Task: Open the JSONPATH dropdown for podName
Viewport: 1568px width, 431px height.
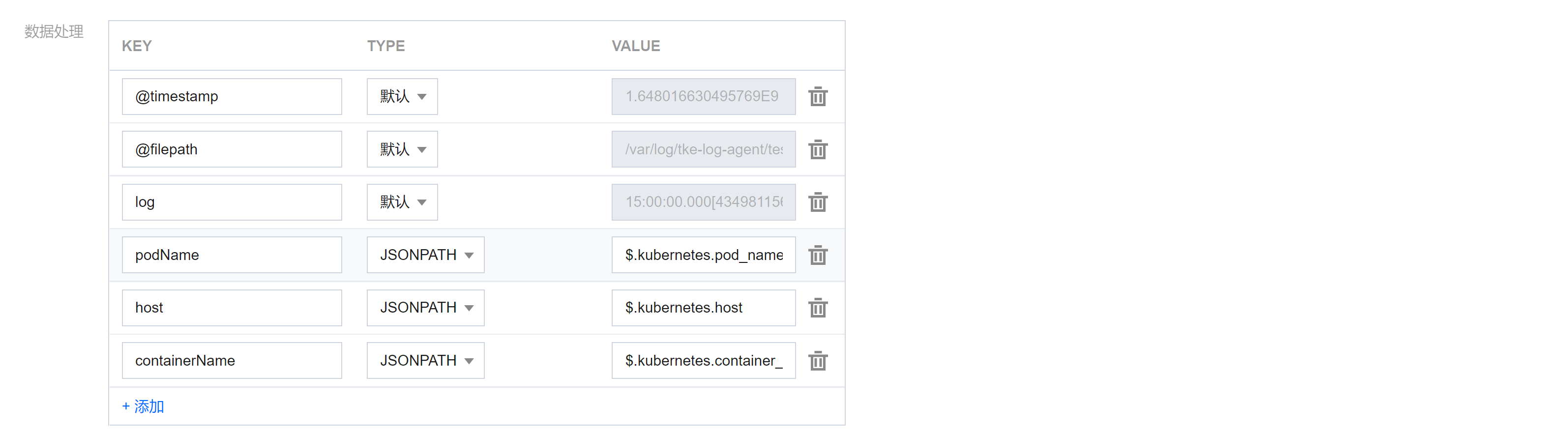Action: click(x=425, y=255)
